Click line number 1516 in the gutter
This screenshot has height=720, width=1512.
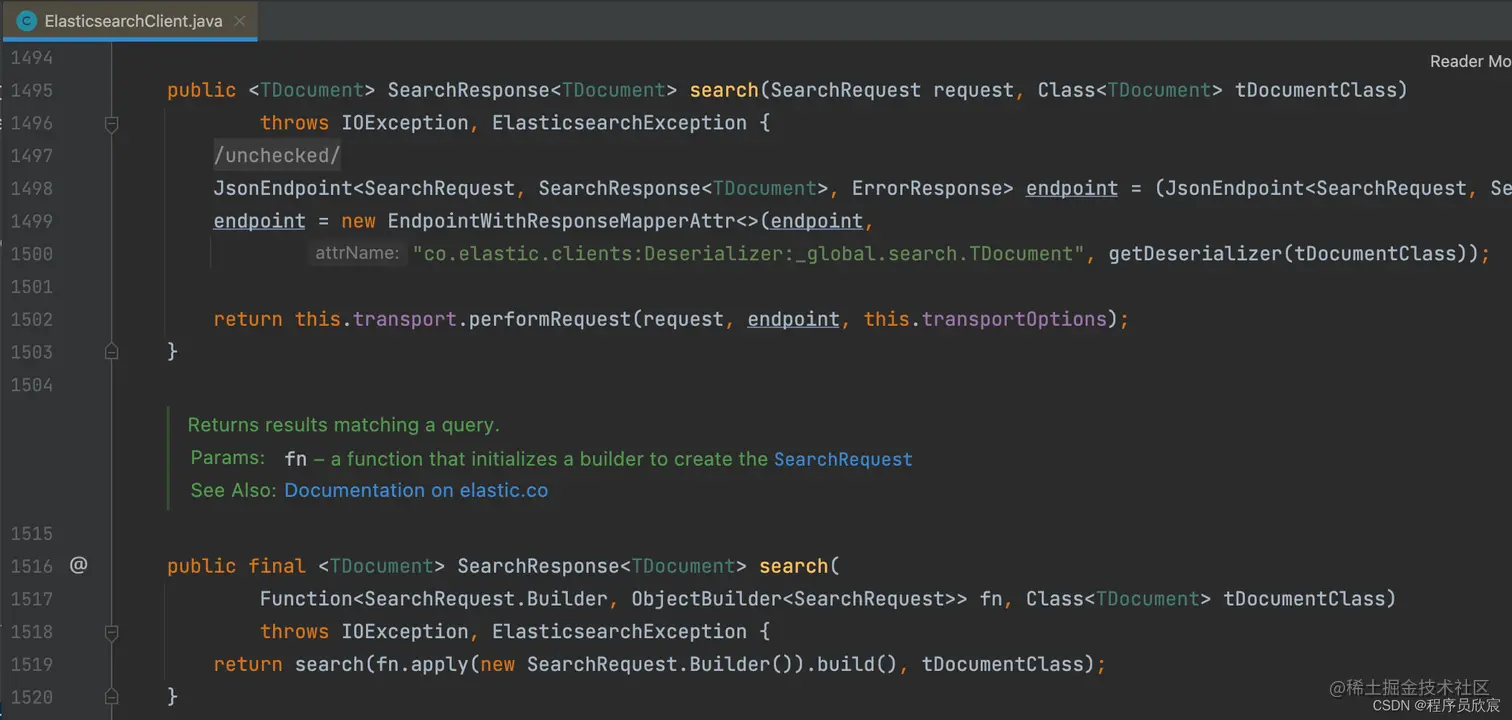coord(31,566)
